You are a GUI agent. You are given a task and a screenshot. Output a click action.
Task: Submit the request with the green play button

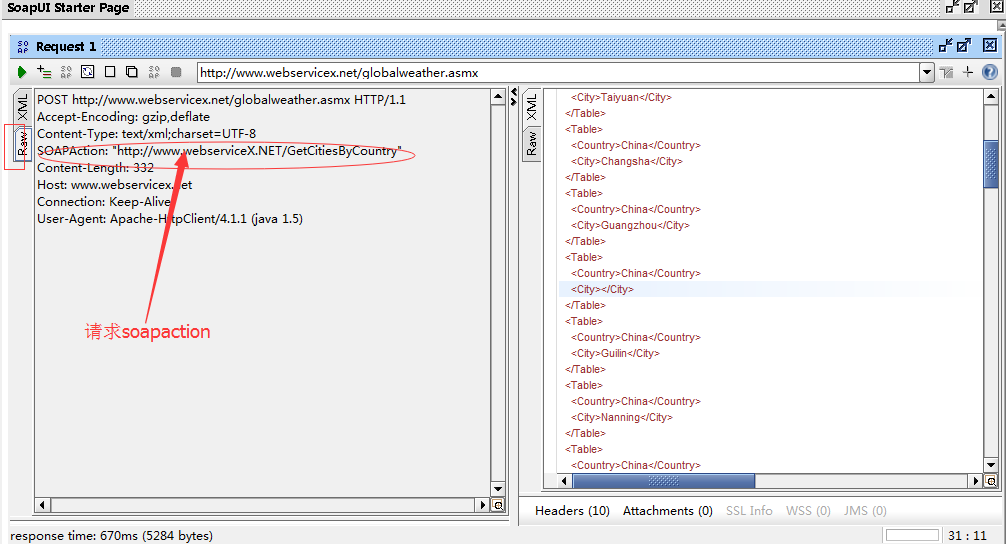[x=22, y=72]
